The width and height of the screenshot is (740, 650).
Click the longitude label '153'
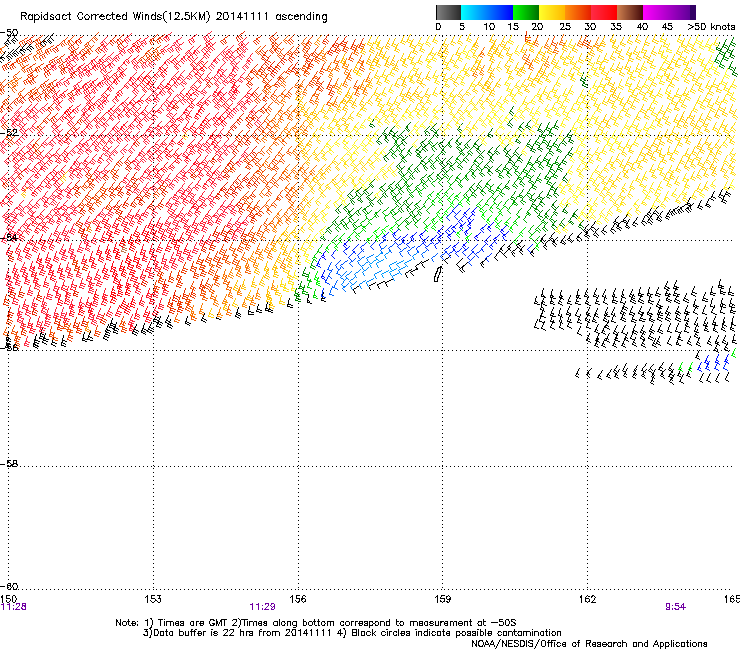point(153,599)
